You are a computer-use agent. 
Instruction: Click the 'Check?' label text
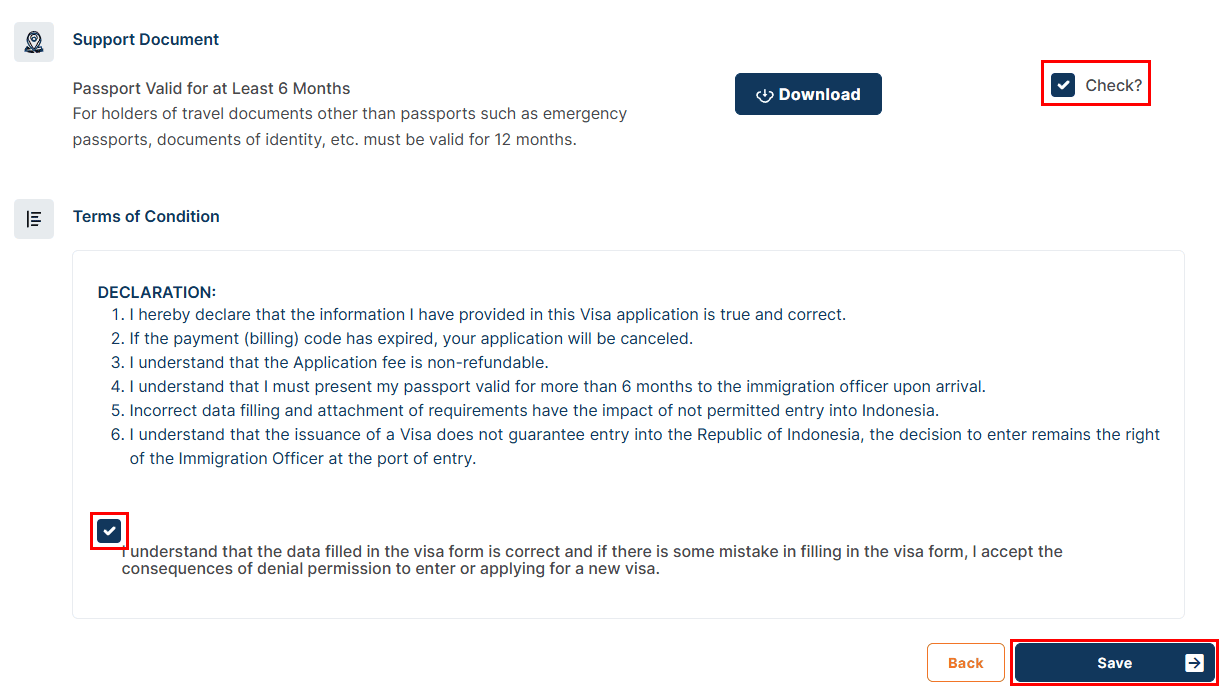pyautogui.click(x=1113, y=85)
